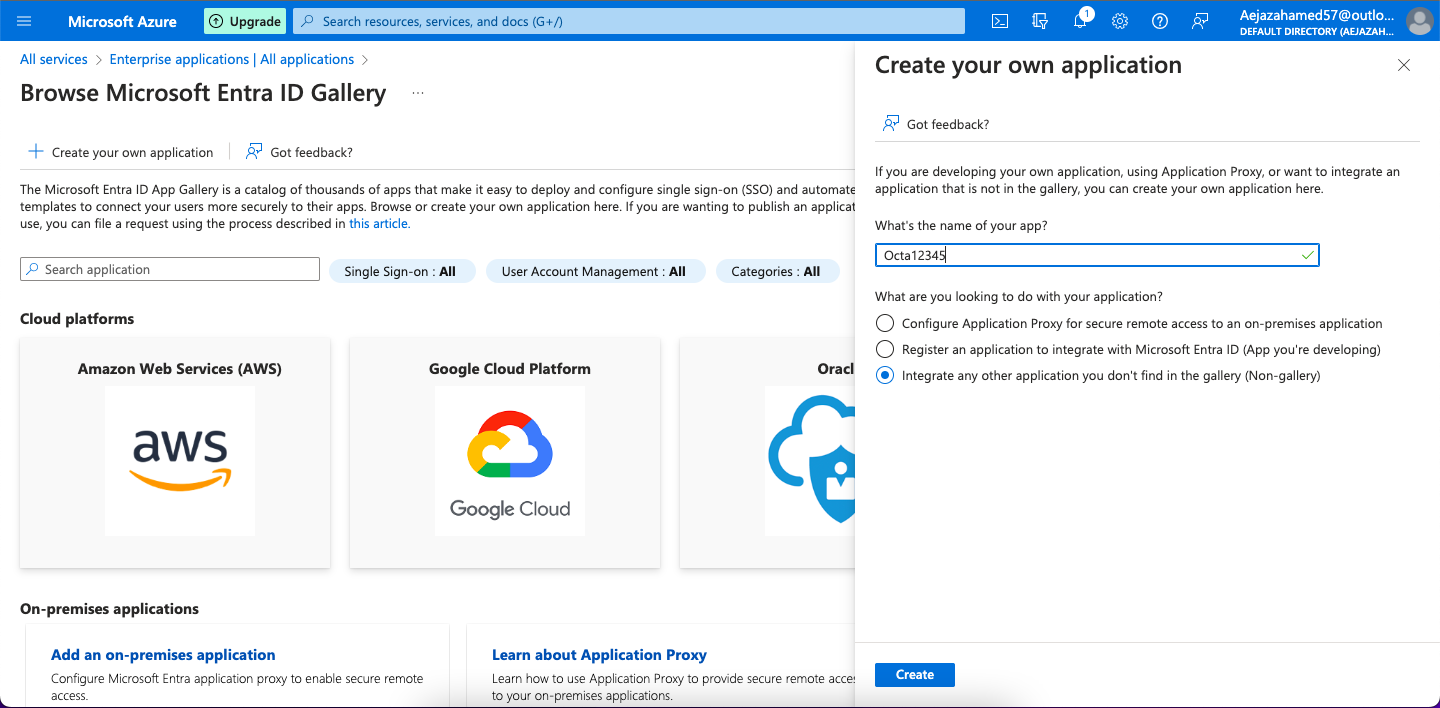Select the Non-gallery integration radio option

[x=885, y=375]
